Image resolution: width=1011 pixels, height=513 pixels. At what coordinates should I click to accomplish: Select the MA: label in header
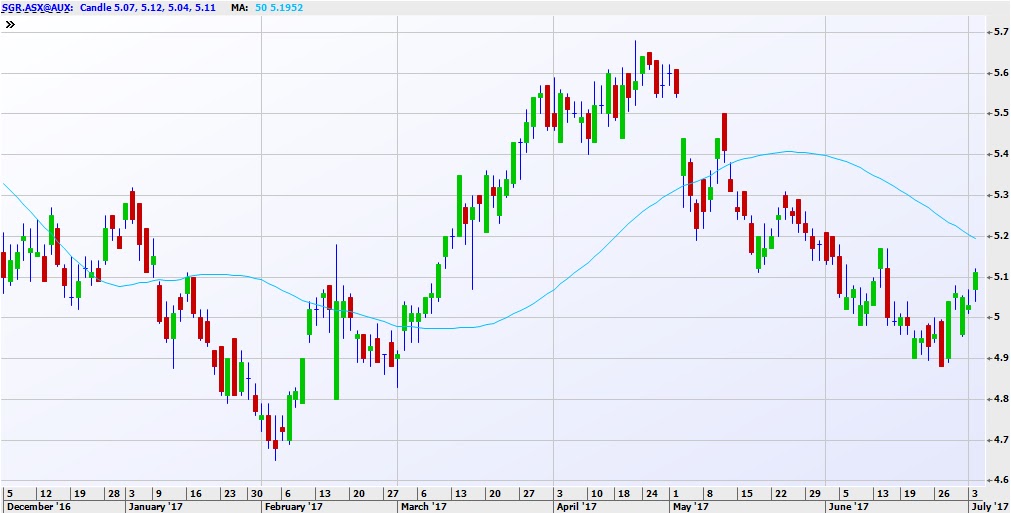(240, 8)
